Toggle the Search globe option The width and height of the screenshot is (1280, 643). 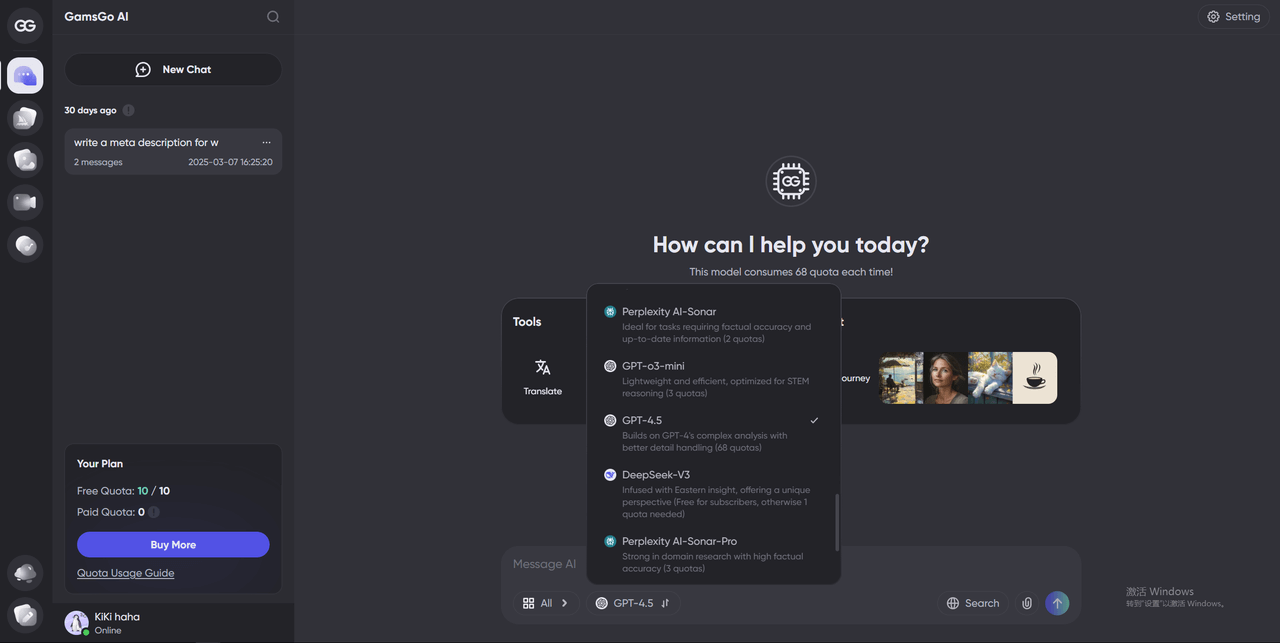972,603
